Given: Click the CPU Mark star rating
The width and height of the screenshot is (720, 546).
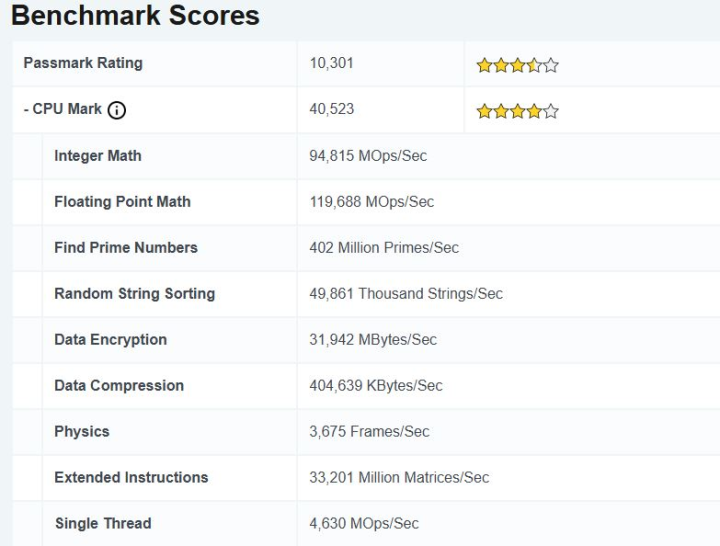Looking at the screenshot, I should coord(517,111).
